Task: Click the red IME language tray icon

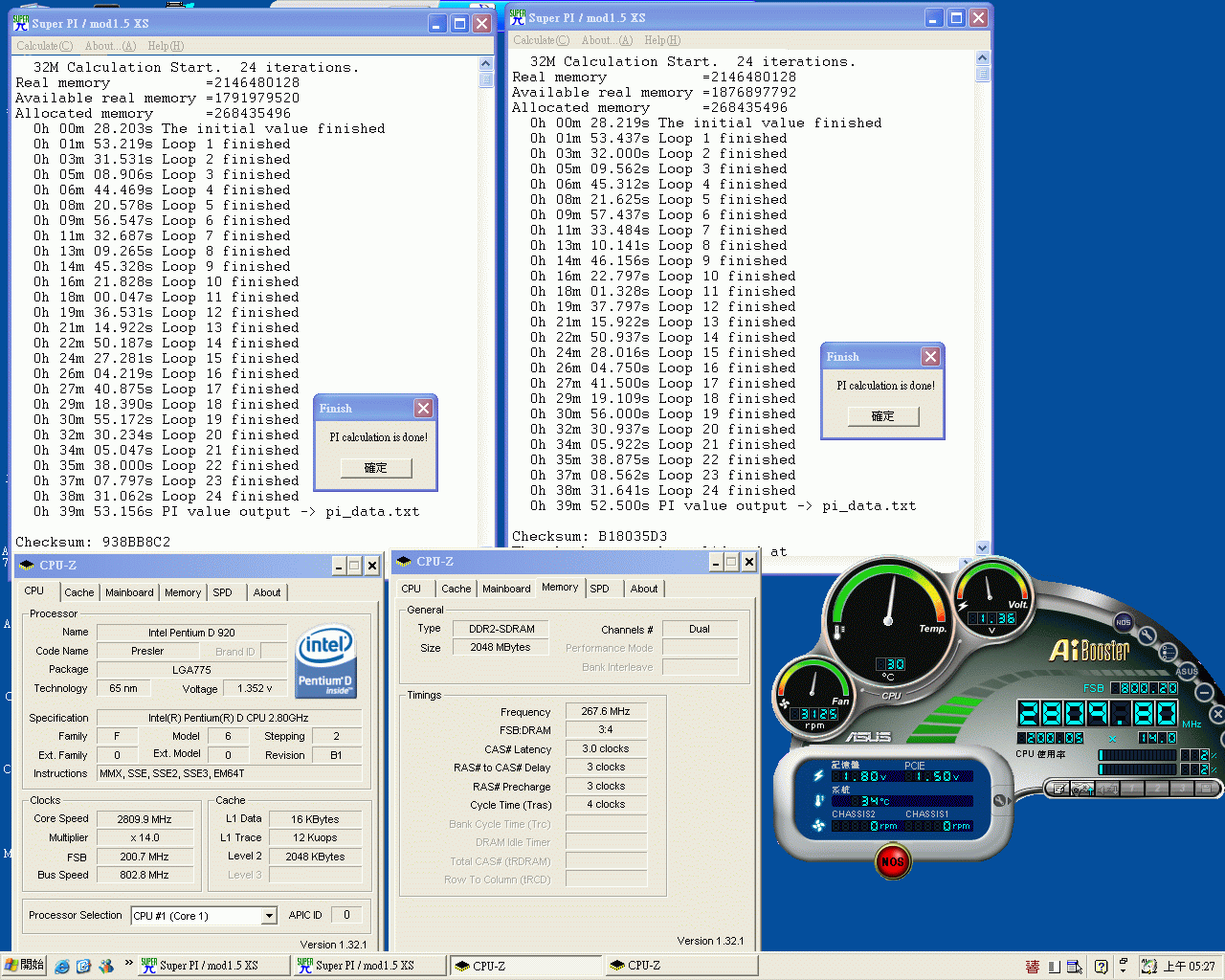Action: click(x=1033, y=967)
